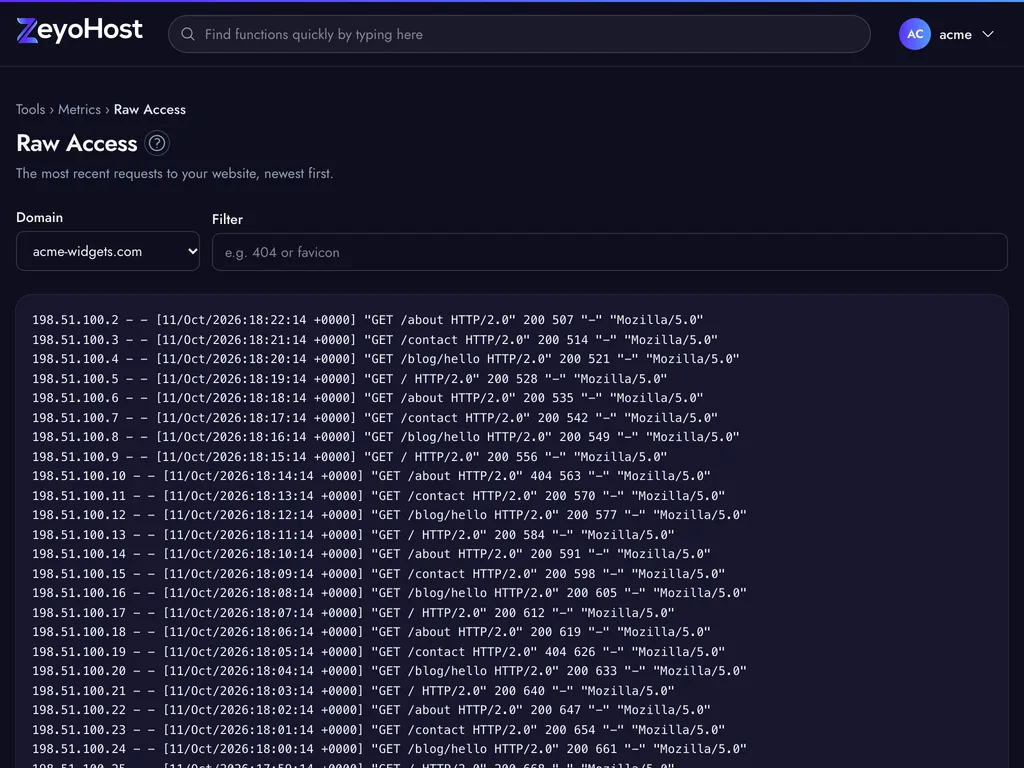This screenshot has width=1024, height=768.
Task: Select the log entry from 198.51.100.11
Action: [x=379, y=496]
